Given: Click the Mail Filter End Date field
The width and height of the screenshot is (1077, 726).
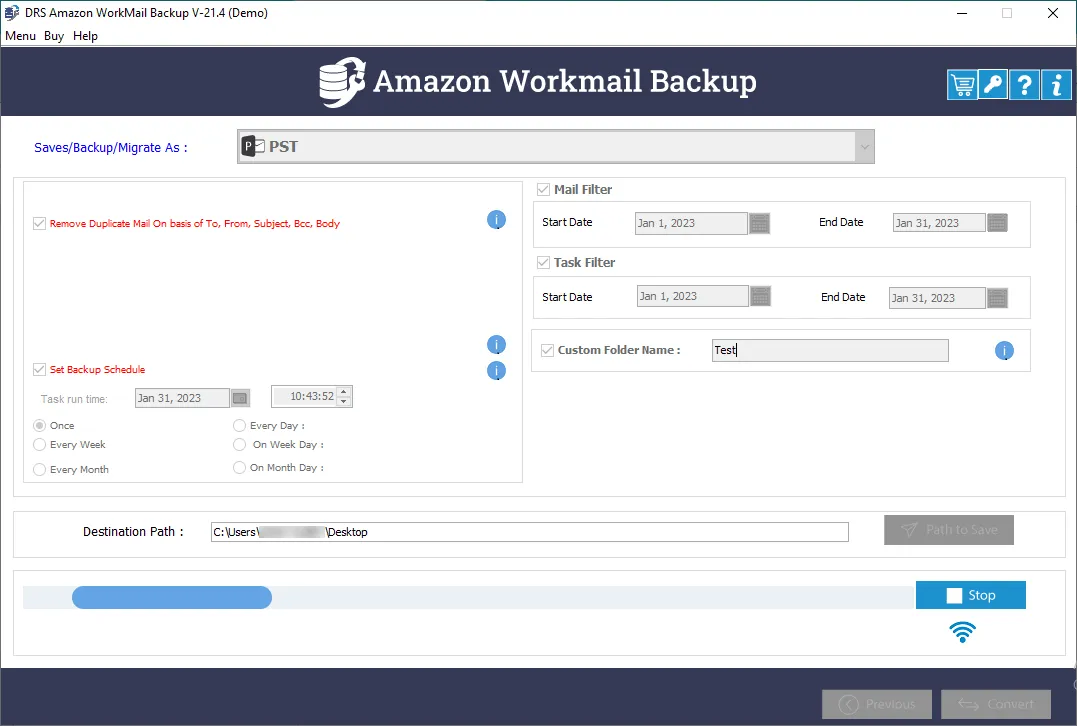Looking at the screenshot, I should tap(938, 223).
